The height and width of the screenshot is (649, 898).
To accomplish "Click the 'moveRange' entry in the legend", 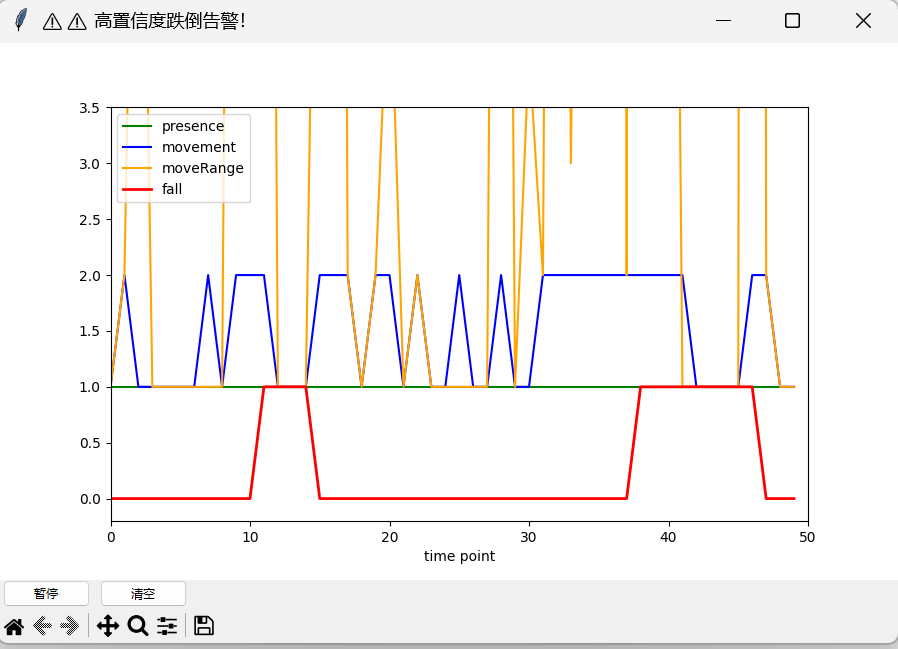I will 202,168.
